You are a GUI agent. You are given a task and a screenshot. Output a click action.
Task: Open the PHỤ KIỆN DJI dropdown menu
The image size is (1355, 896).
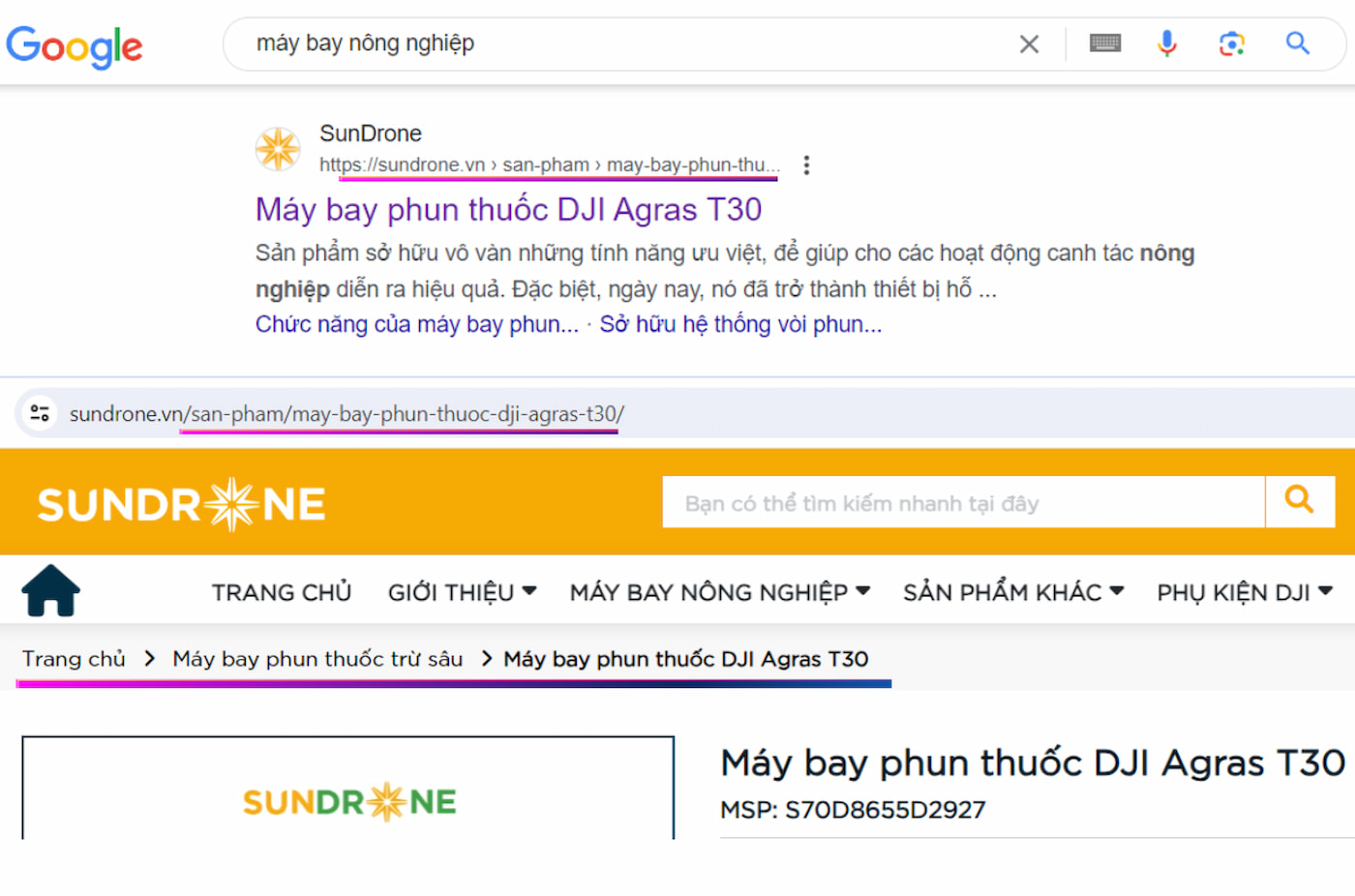[x=1244, y=592]
